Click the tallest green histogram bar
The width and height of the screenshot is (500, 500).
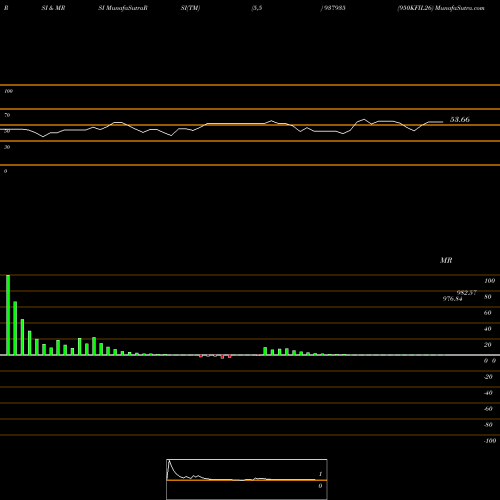(8, 315)
